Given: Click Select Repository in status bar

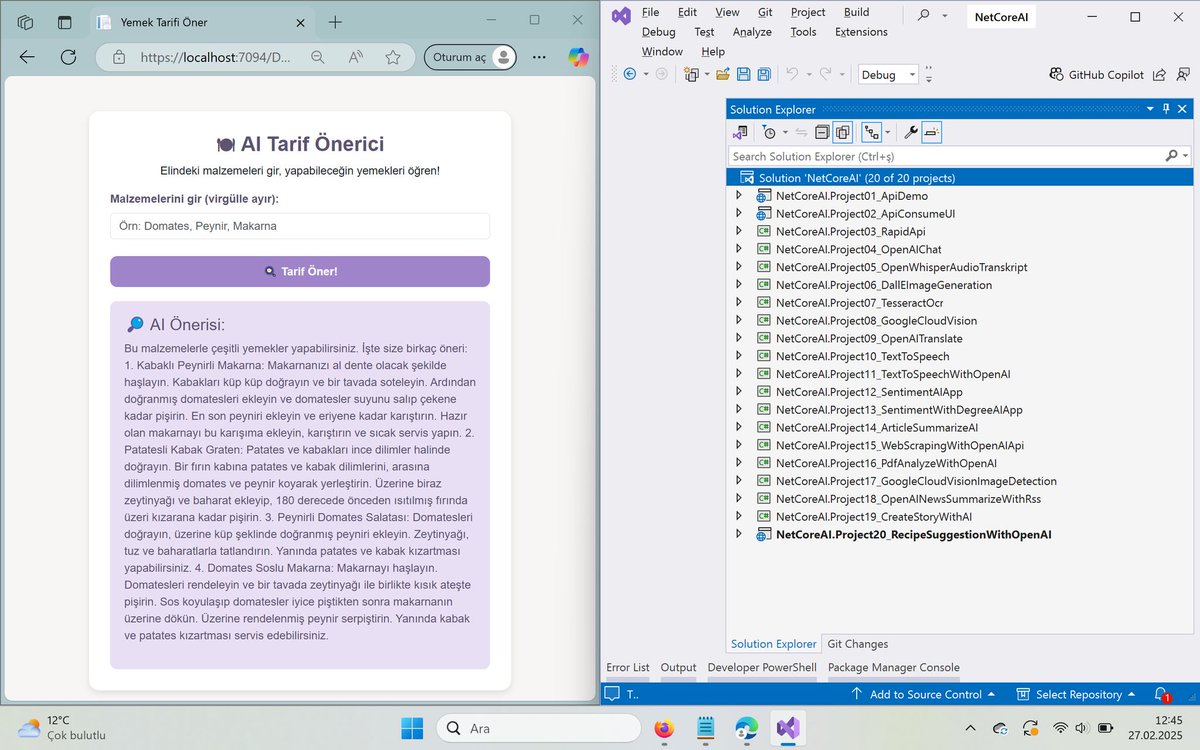Looking at the screenshot, I should click(1076, 694).
